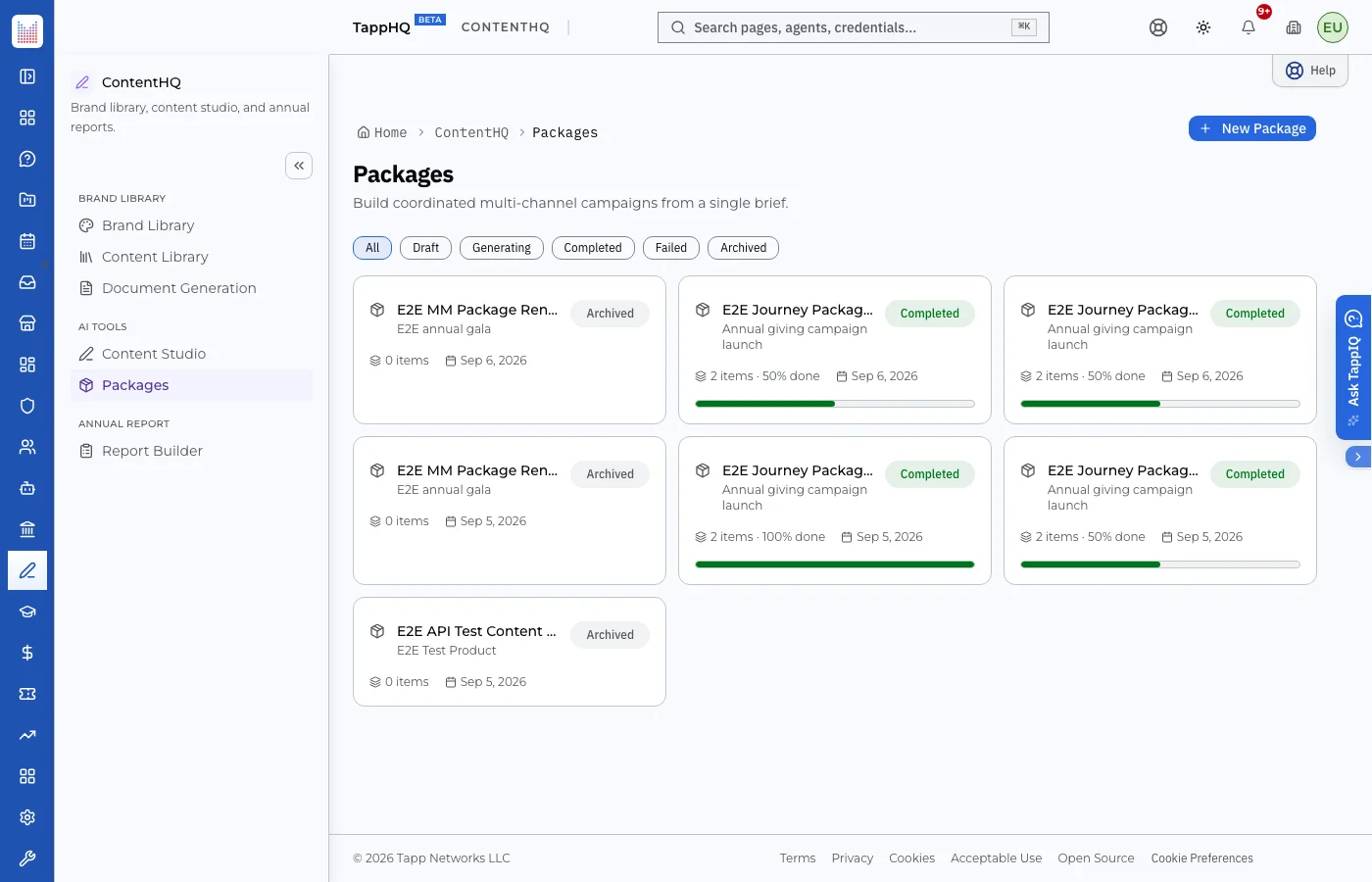1372x882 pixels.
Task: Open the shield icon in the left rail
Action: click(x=27, y=406)
